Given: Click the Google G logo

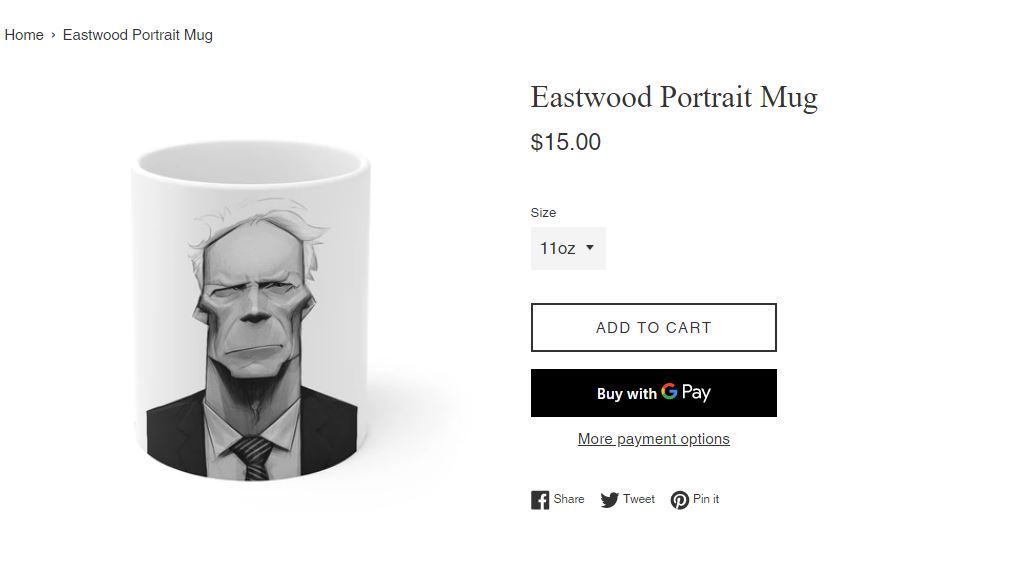Looking at the screenshot, I should pos(669,391).
